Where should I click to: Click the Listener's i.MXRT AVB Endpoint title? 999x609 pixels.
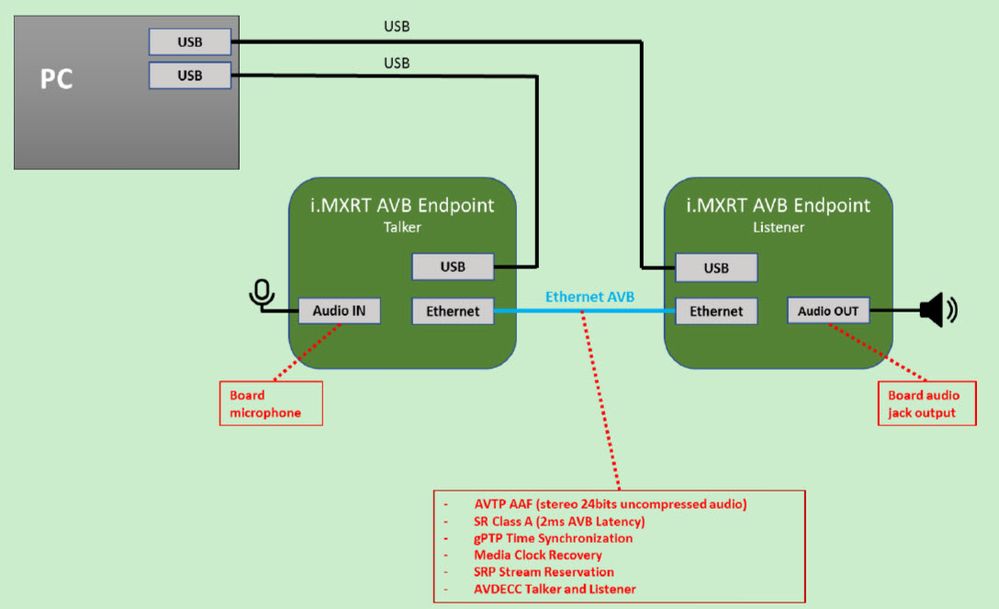coord(778,205)
